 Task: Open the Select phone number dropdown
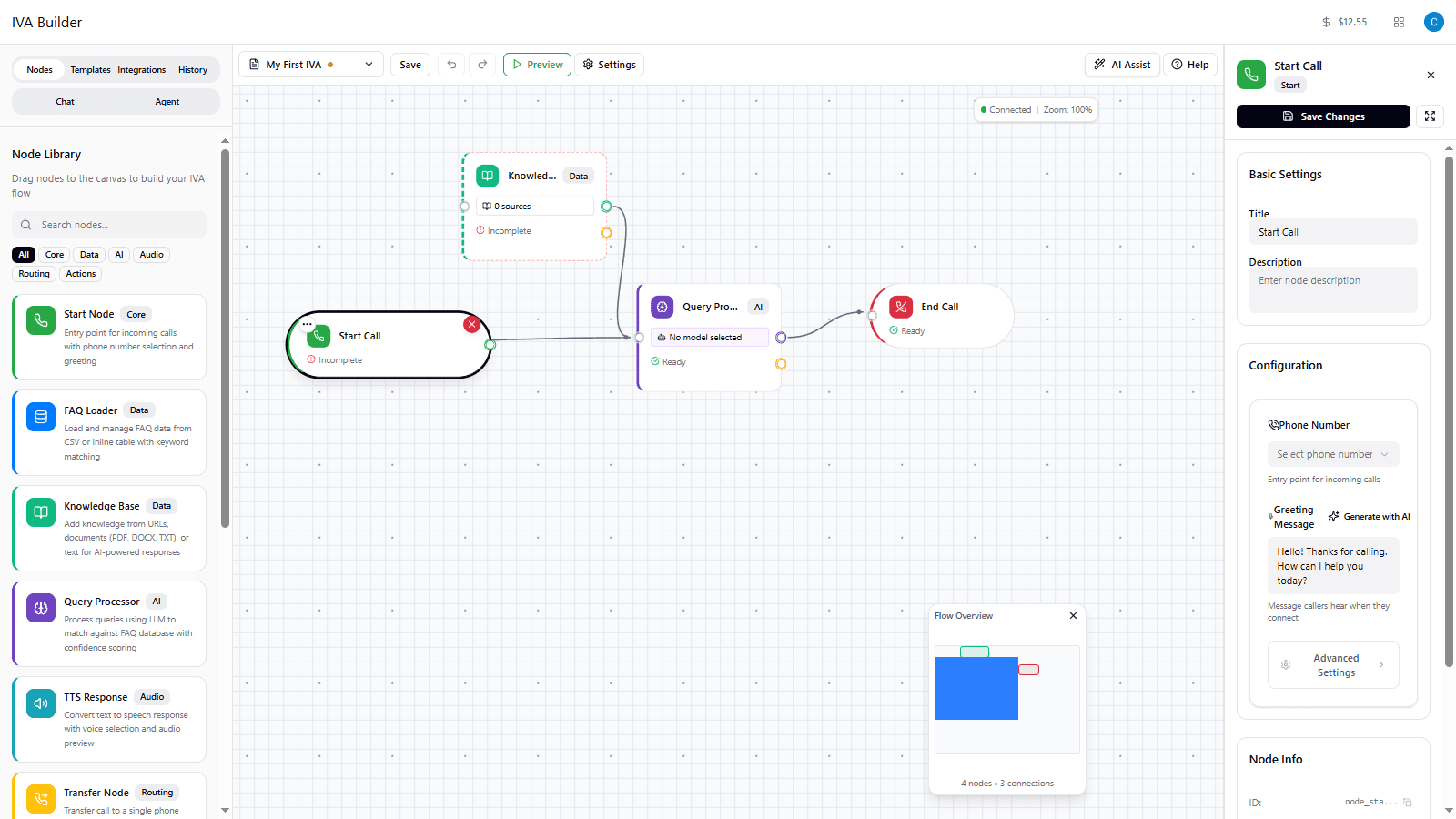pyautogui.click(x=1332, y=453)
